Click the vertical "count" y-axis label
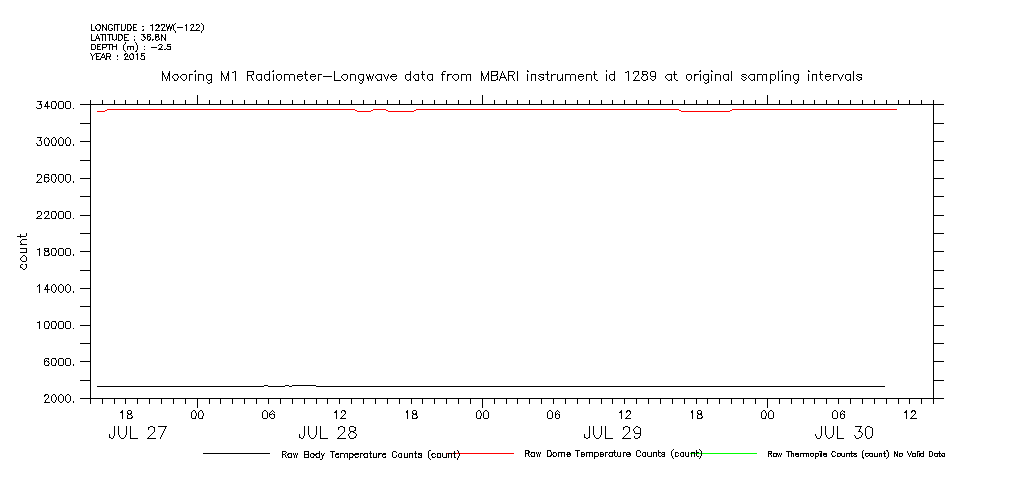 point(23,252)
